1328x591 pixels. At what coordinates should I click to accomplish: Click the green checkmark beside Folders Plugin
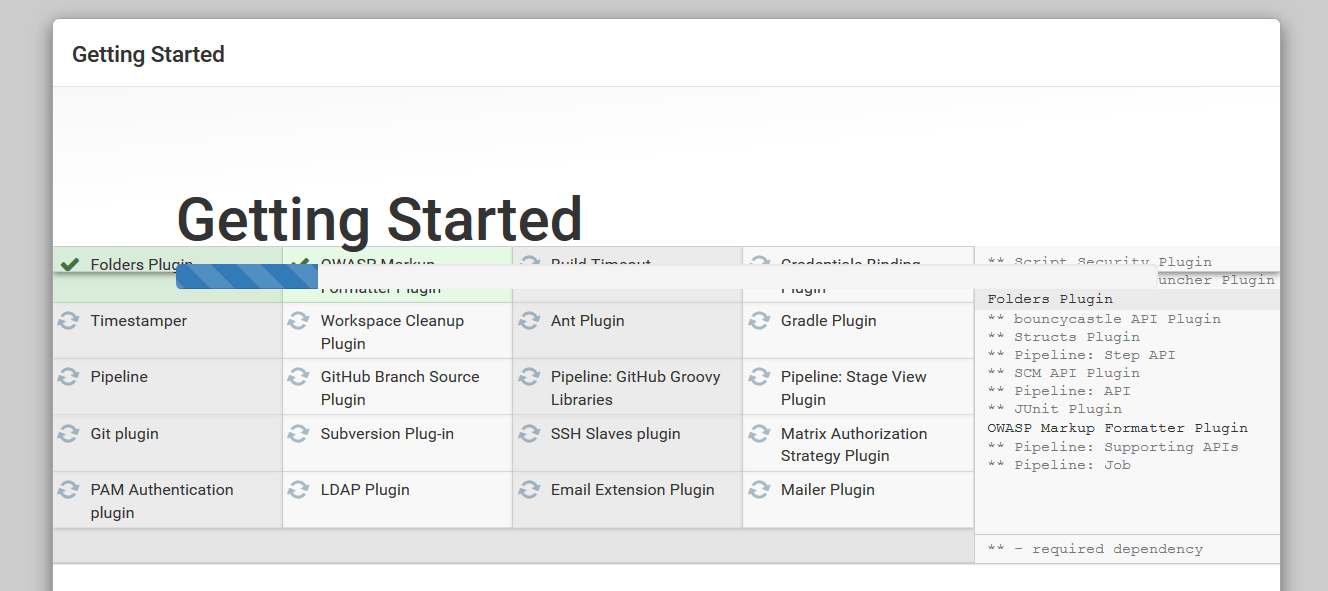click(x=68, y=264)
